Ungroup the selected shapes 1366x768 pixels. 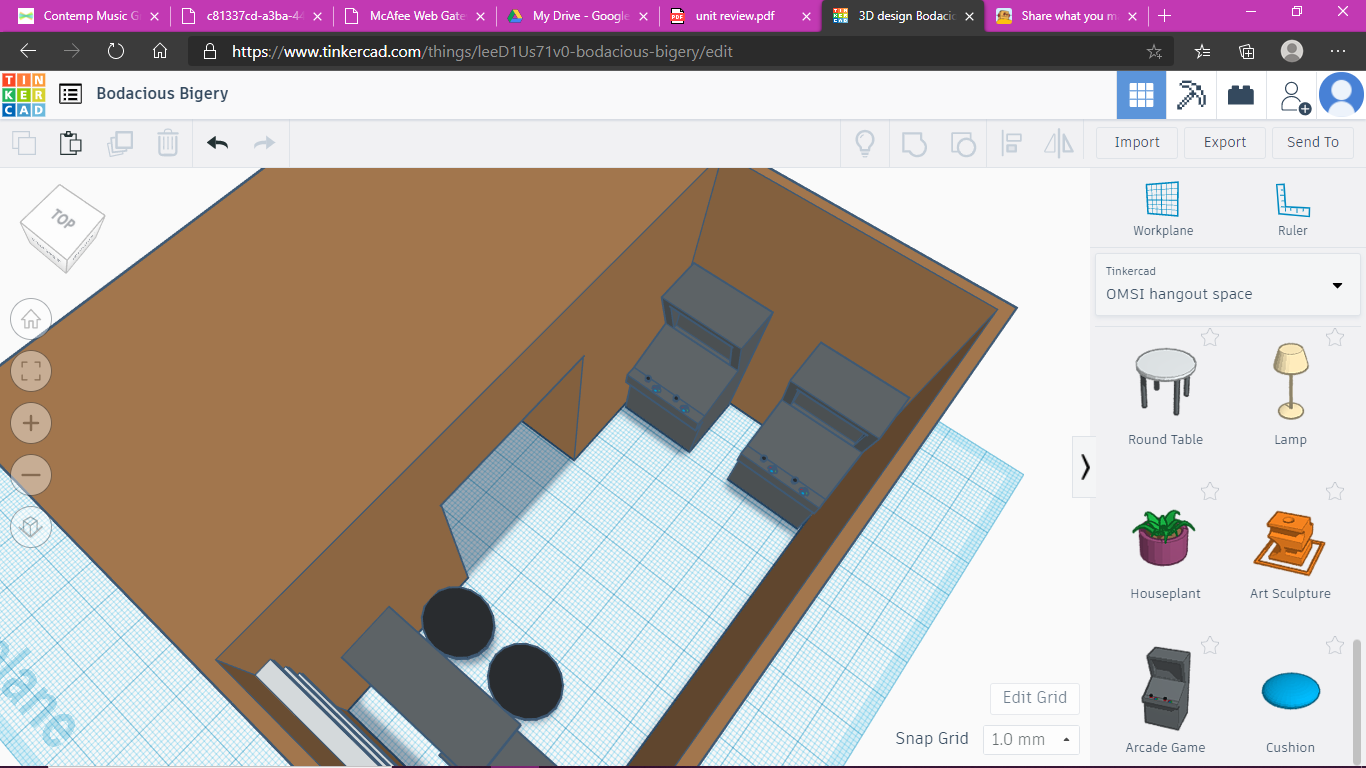(x=963, y=143)
